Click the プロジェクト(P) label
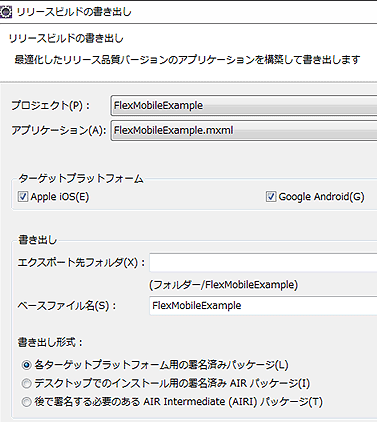The image size is (377, 422). click(50, 106)
